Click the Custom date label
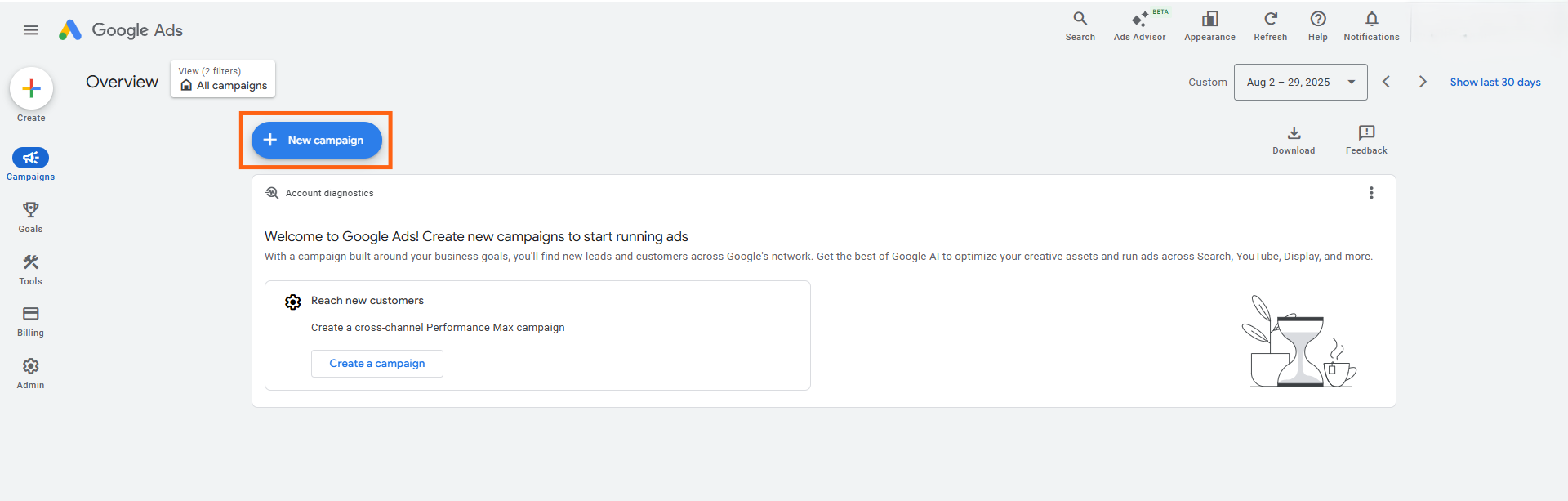Image resolution: width=1568 pixels, height=501 pixels. (x=1208, y=83)
